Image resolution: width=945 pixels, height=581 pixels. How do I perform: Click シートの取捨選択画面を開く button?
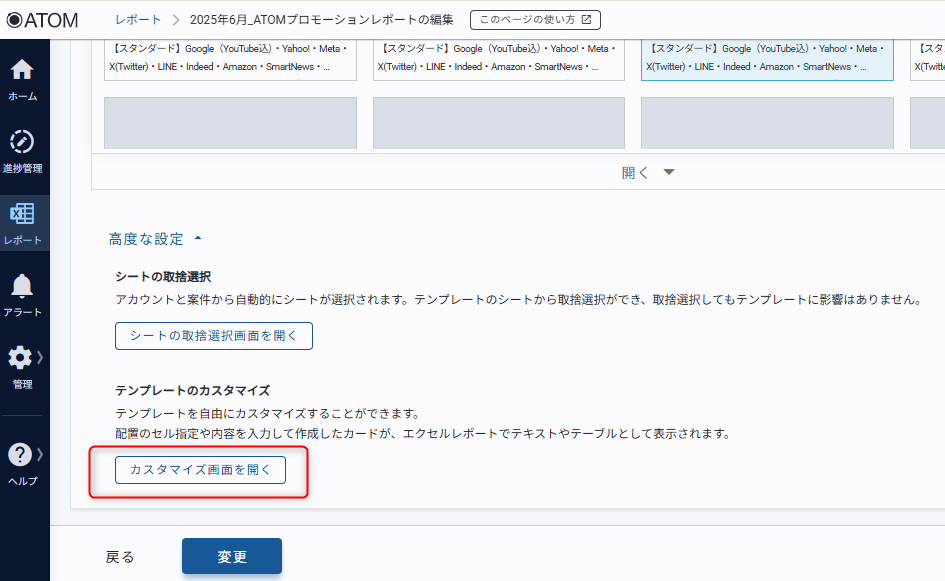point(214,336)
